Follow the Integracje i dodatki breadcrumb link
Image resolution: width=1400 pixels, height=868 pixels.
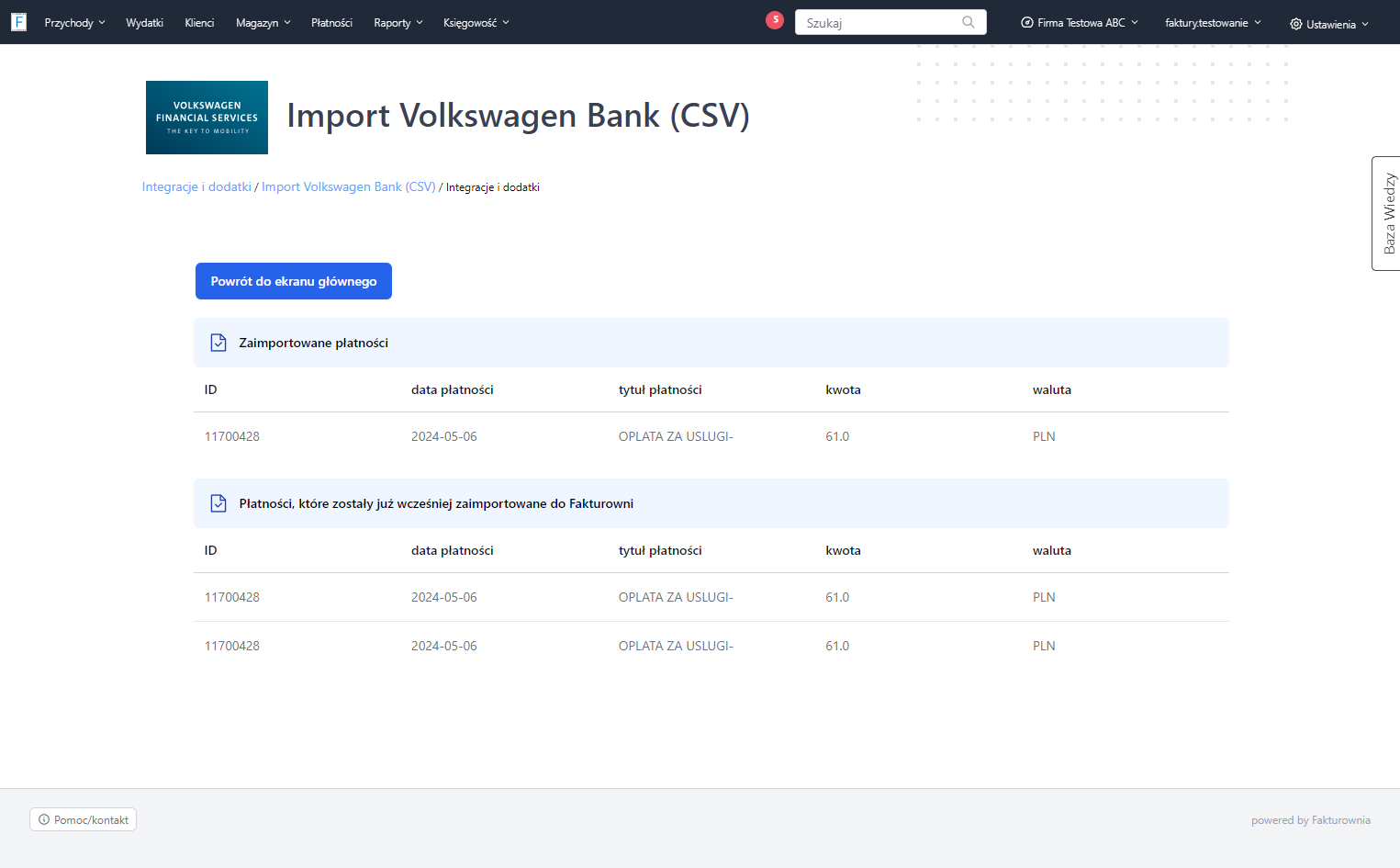(x=196, y=186)
